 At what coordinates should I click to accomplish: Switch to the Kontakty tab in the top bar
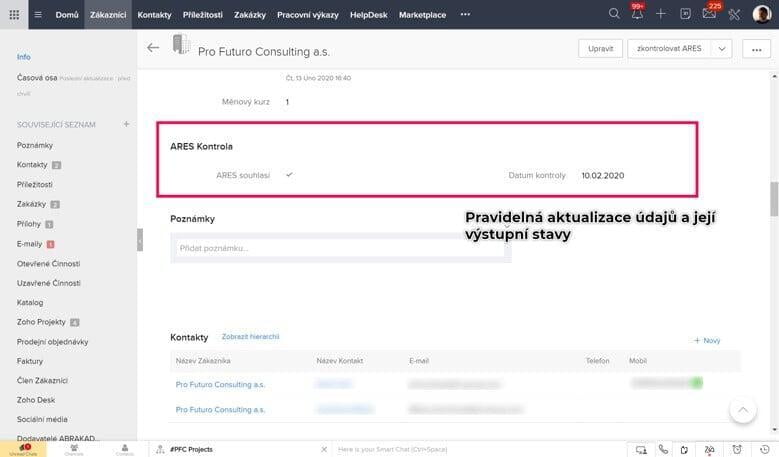154,15
